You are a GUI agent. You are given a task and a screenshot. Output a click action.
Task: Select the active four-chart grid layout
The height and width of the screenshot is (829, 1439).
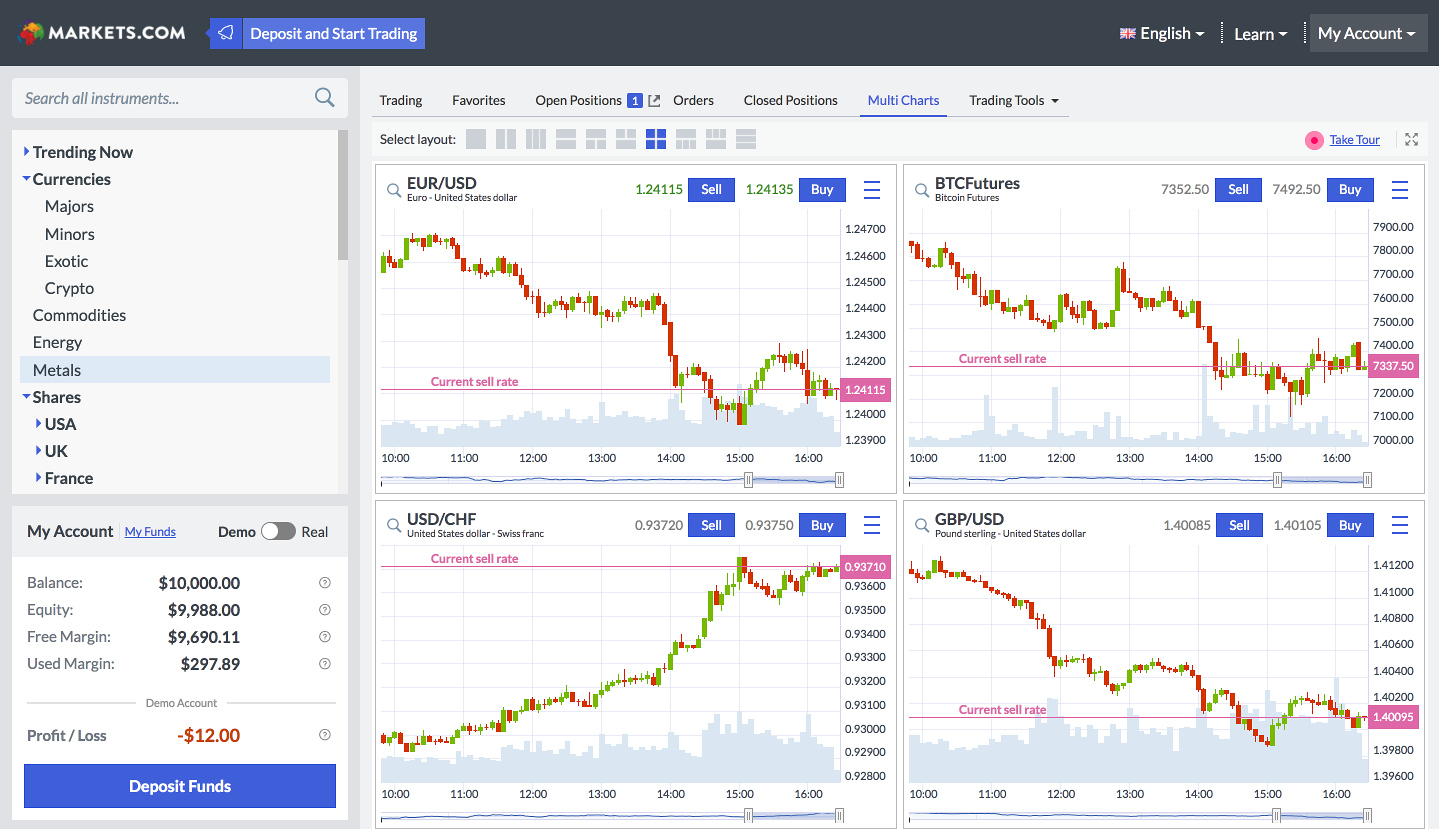point(656,139)
